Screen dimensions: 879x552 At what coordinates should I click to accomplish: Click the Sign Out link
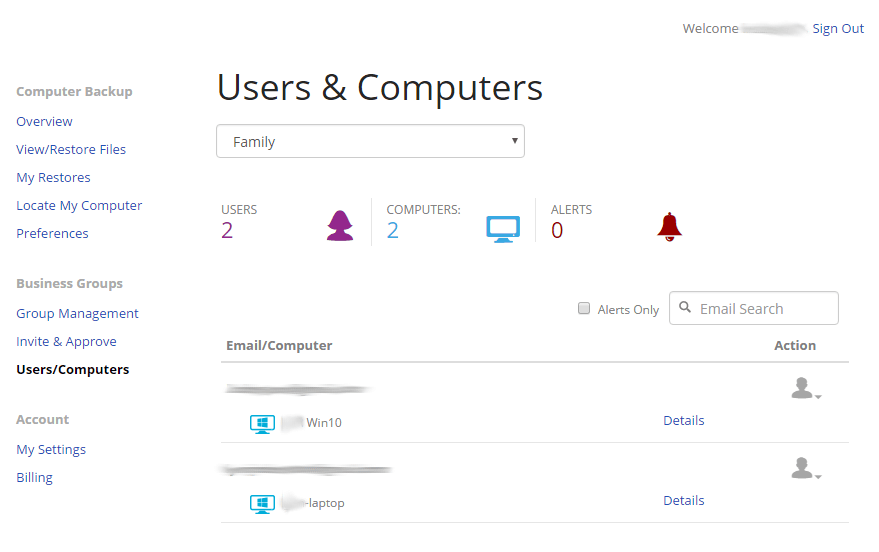tap(838, 29)
